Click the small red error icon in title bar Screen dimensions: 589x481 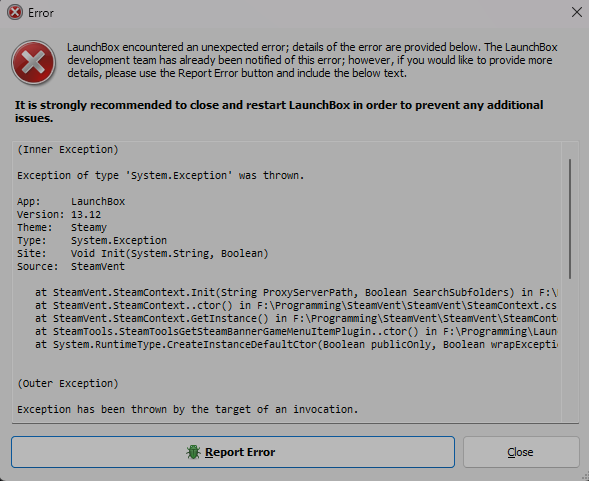[x=15, y=12]
